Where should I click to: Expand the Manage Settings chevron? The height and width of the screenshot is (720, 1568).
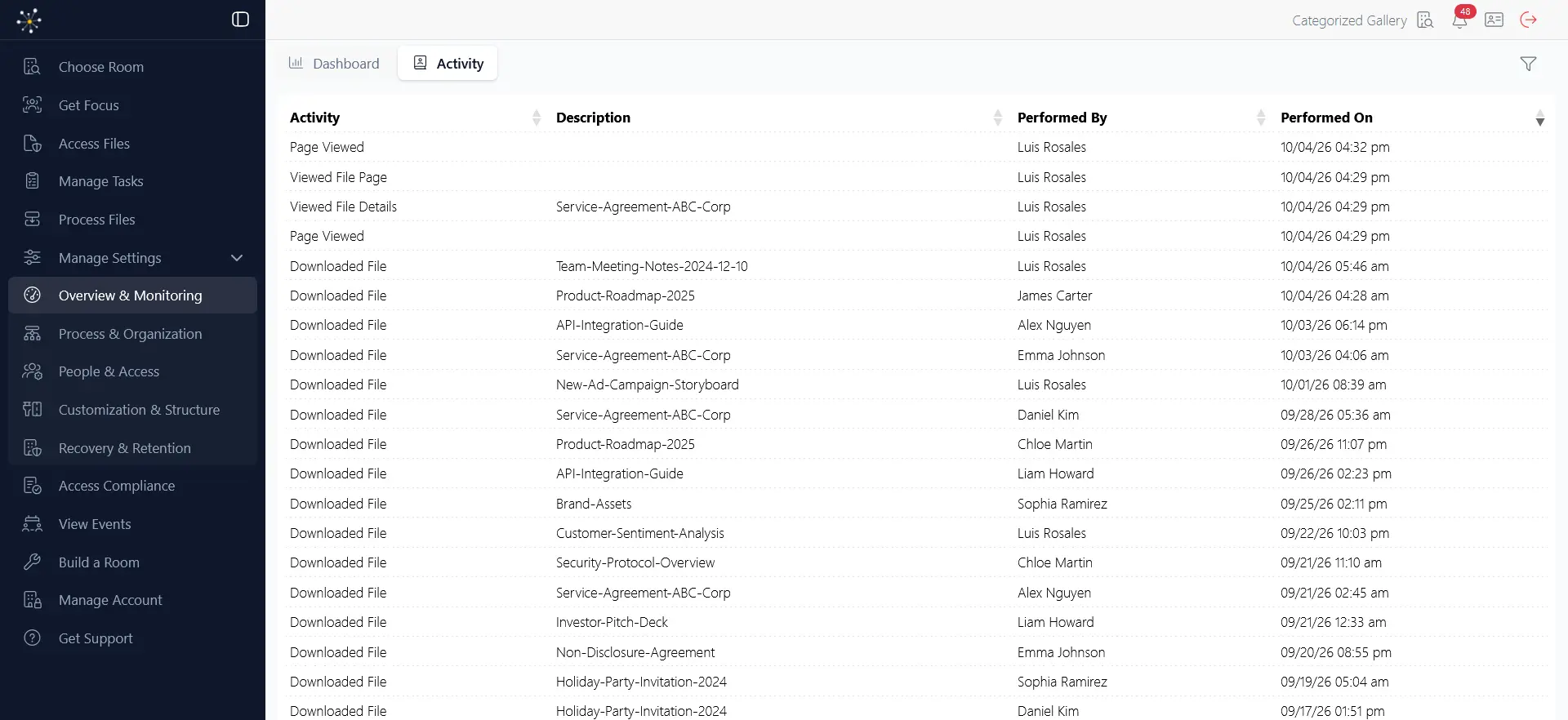tap(237, 258)
